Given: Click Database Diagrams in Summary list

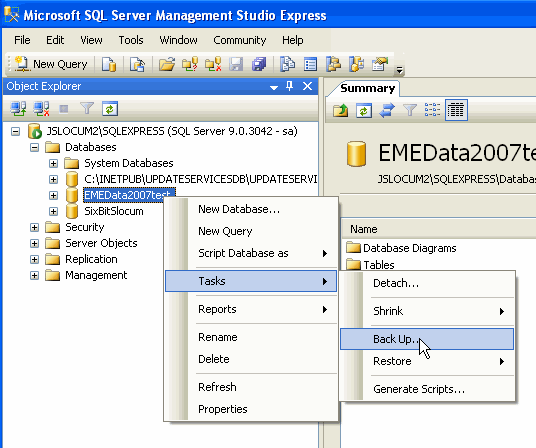Looking at the screenshot, I should click(x=410, y=248).
